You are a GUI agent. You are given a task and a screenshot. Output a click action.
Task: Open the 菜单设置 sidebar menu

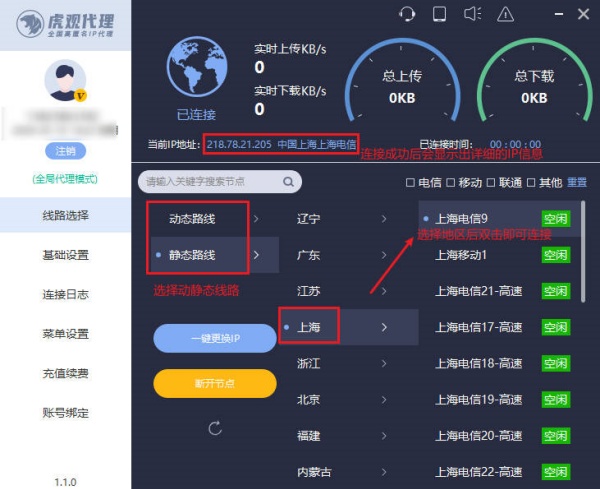click(x=65, y=334)
